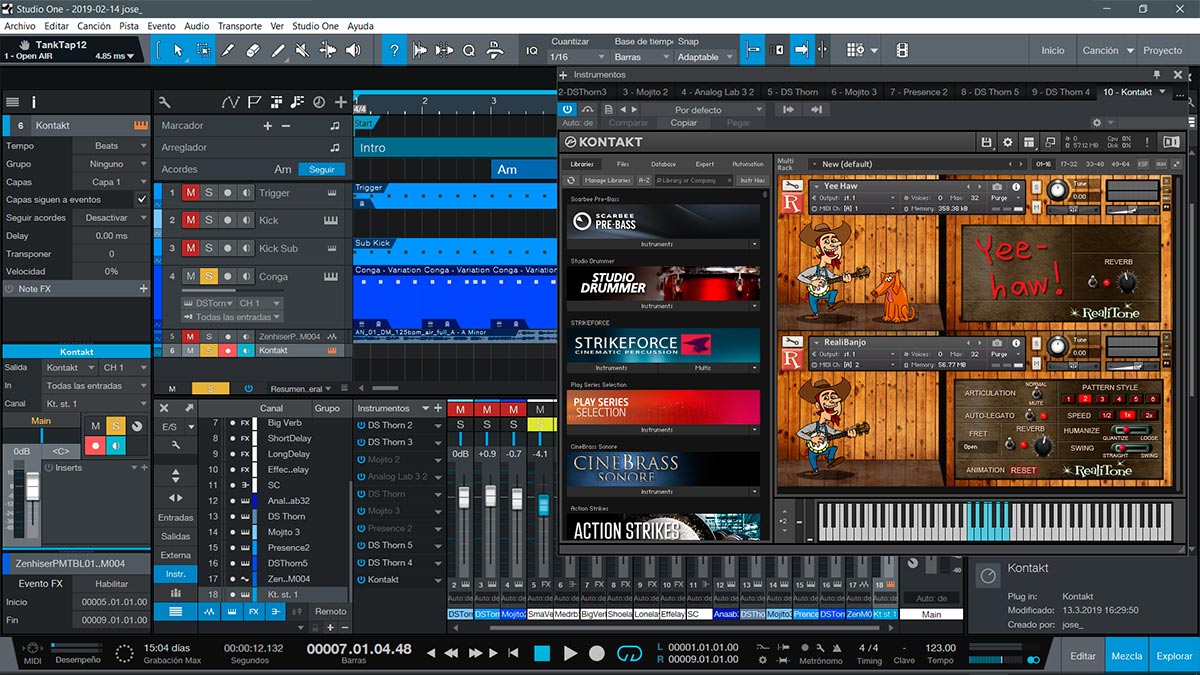Viewport: 1200px width, 675px height.
Task: Open Kontakt options gear icon
Action: click(1008, 143)
